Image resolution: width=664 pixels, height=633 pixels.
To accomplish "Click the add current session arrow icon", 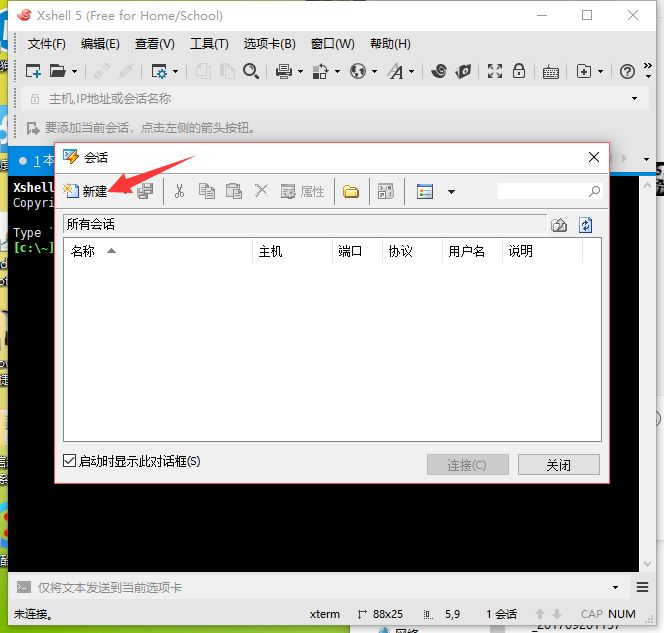I will point(33,127).
